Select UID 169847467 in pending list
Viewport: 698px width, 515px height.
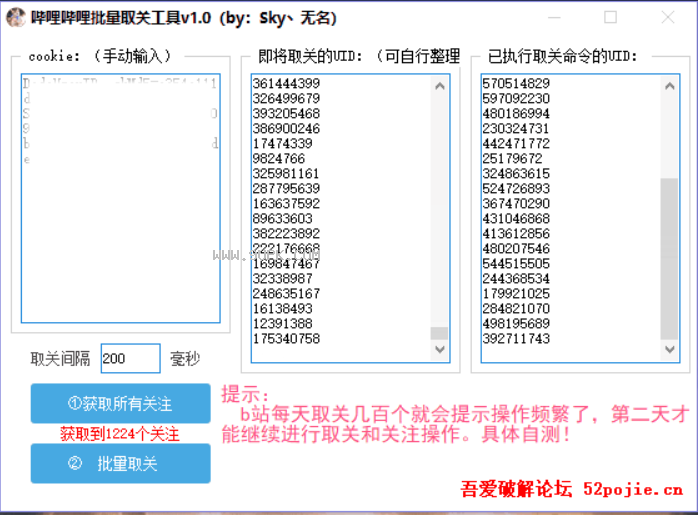(286, 264)
